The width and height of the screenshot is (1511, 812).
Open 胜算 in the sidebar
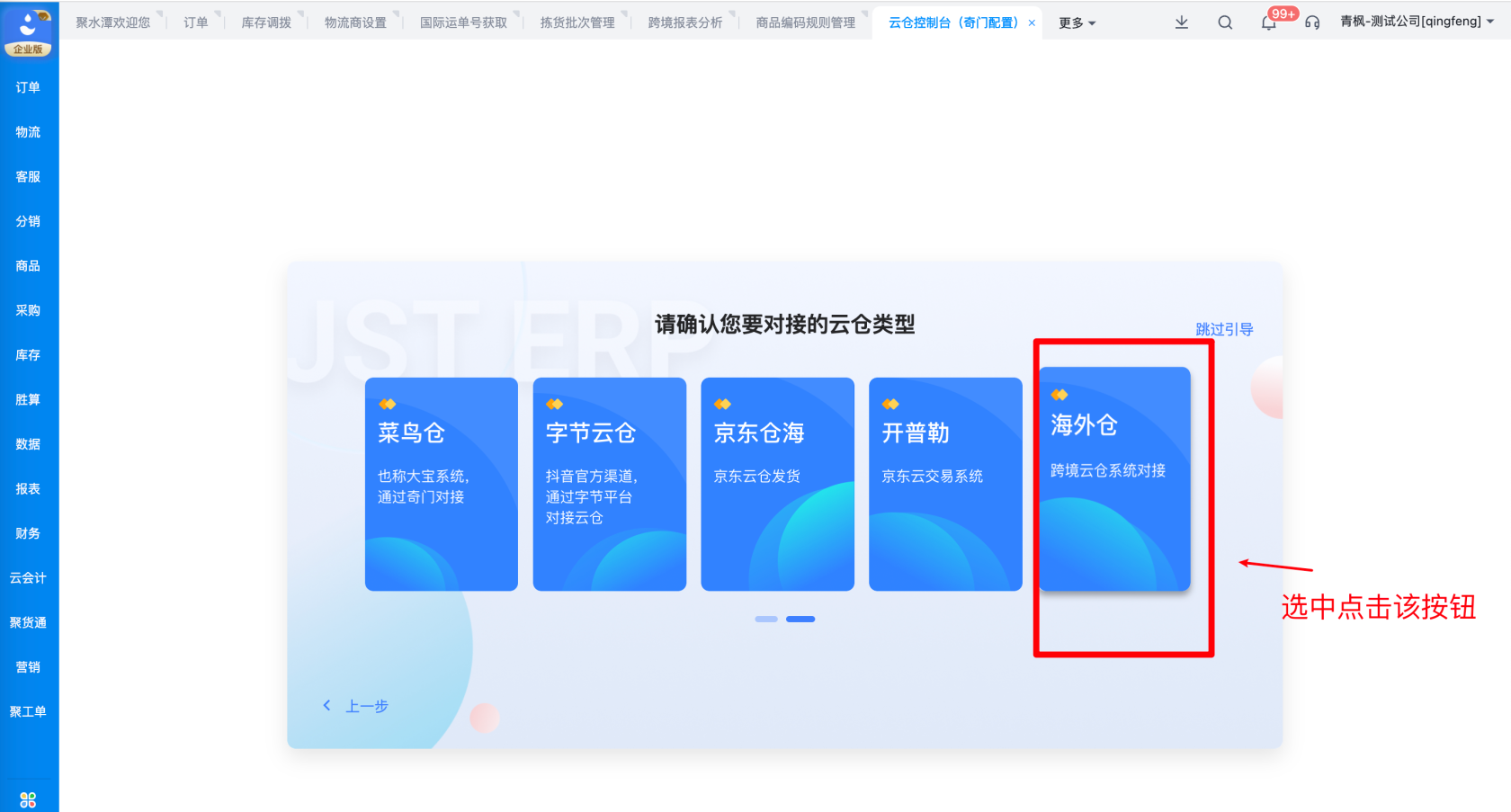pos(28,399)
